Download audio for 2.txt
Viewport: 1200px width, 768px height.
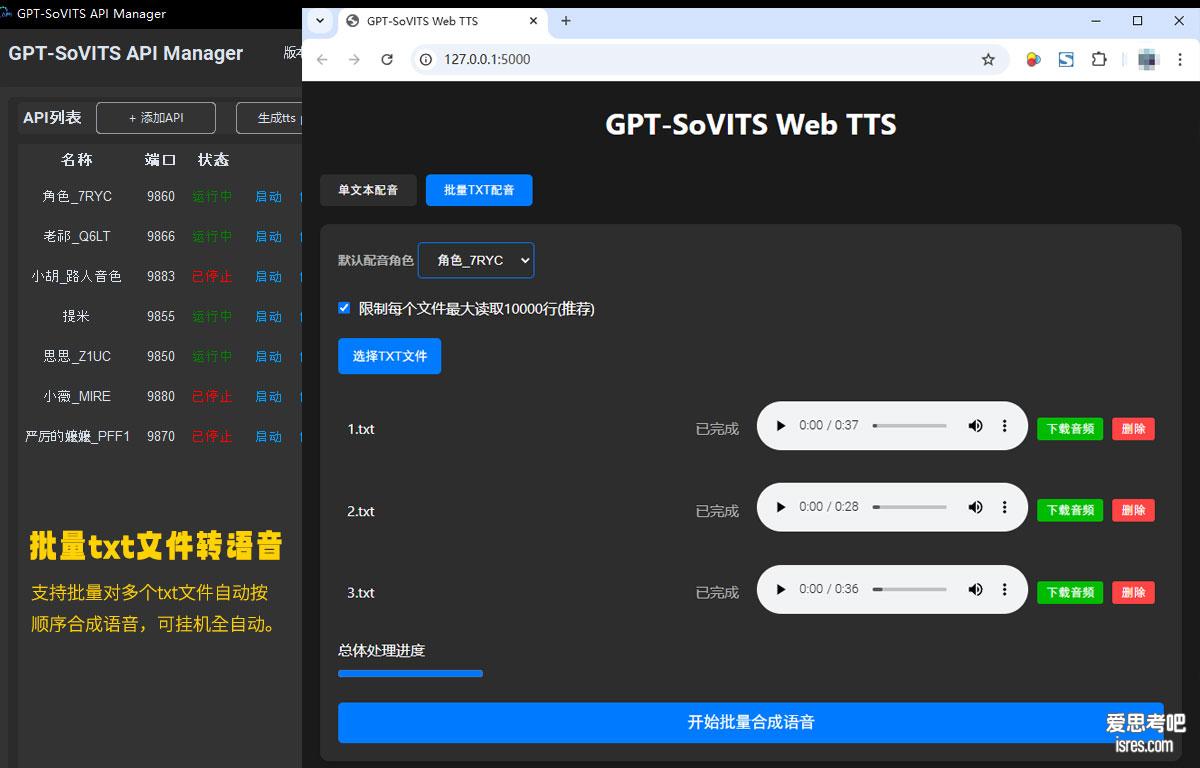click(x=1070, y=510)
